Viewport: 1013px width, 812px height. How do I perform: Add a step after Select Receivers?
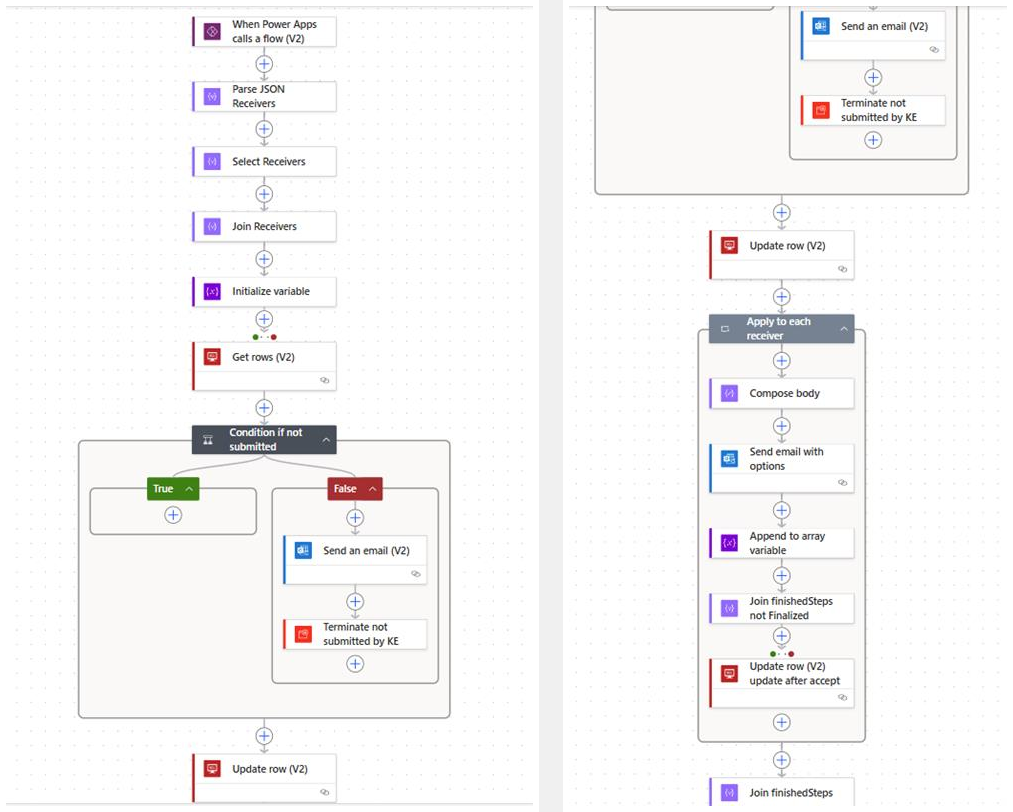click(x=264, y=194)
